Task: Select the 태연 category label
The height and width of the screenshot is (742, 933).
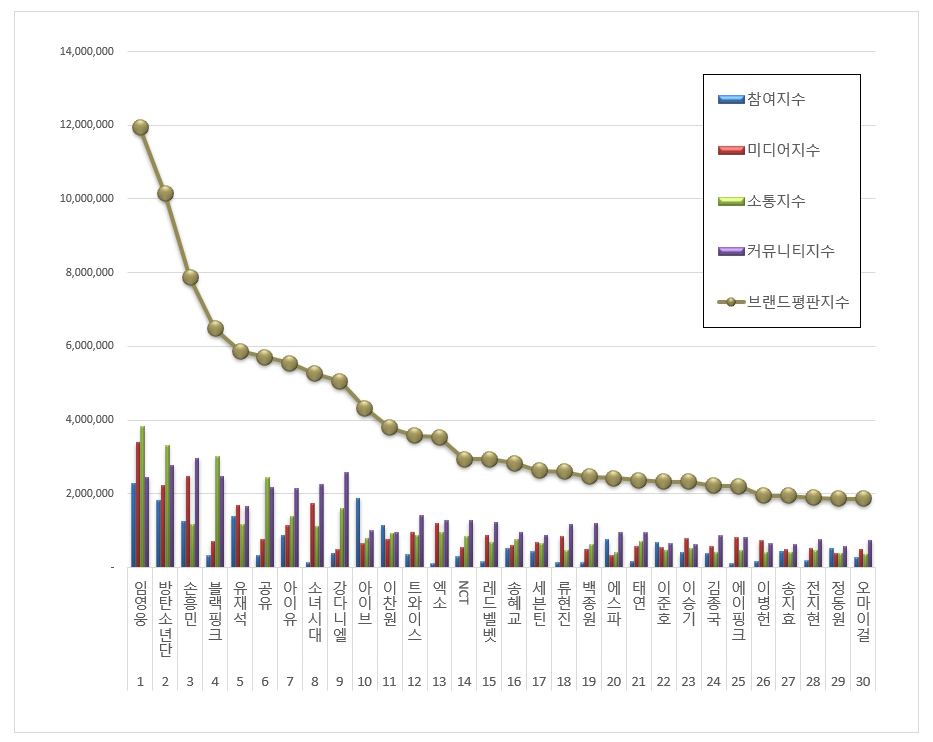Action: point(639,596)
